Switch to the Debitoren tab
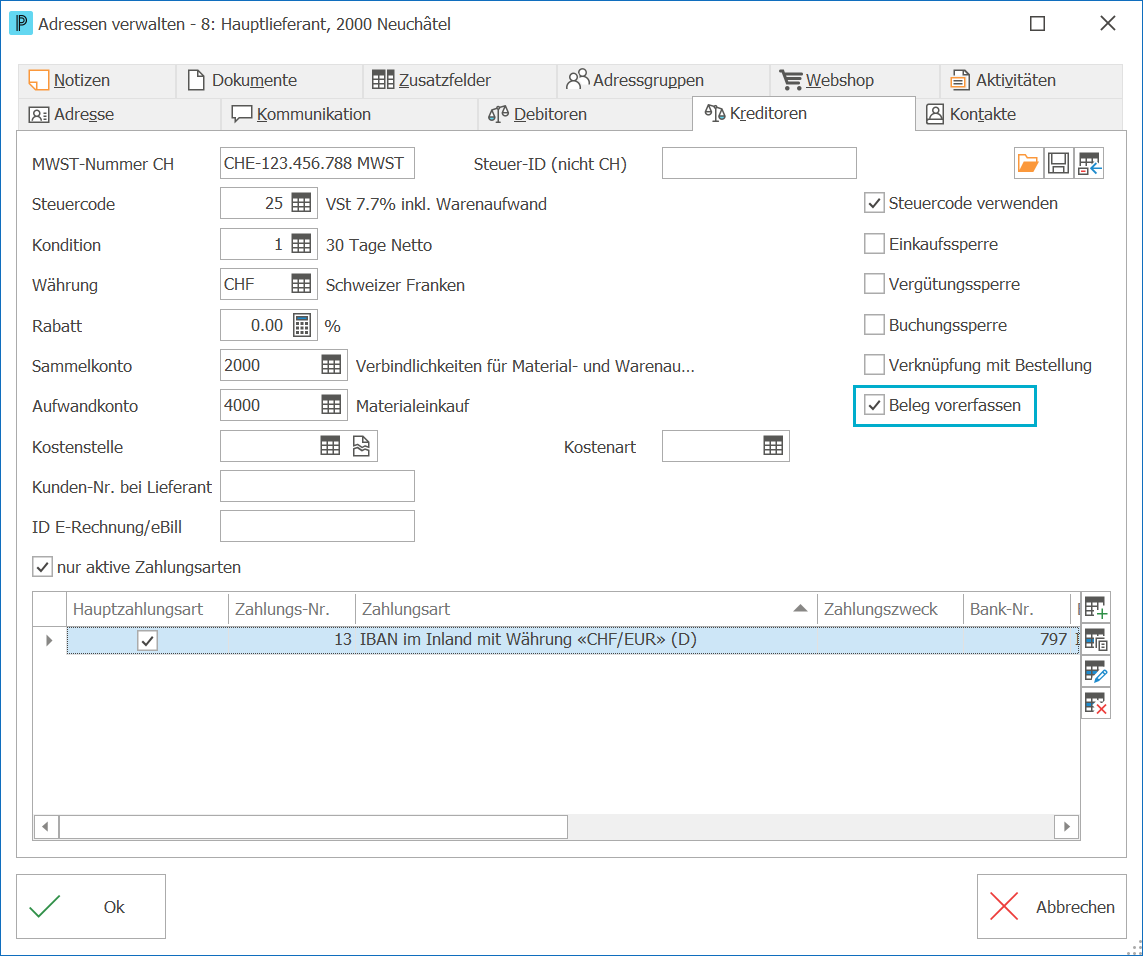The width and height of the screenshot is (1143, 956). (x=585, y=114)
